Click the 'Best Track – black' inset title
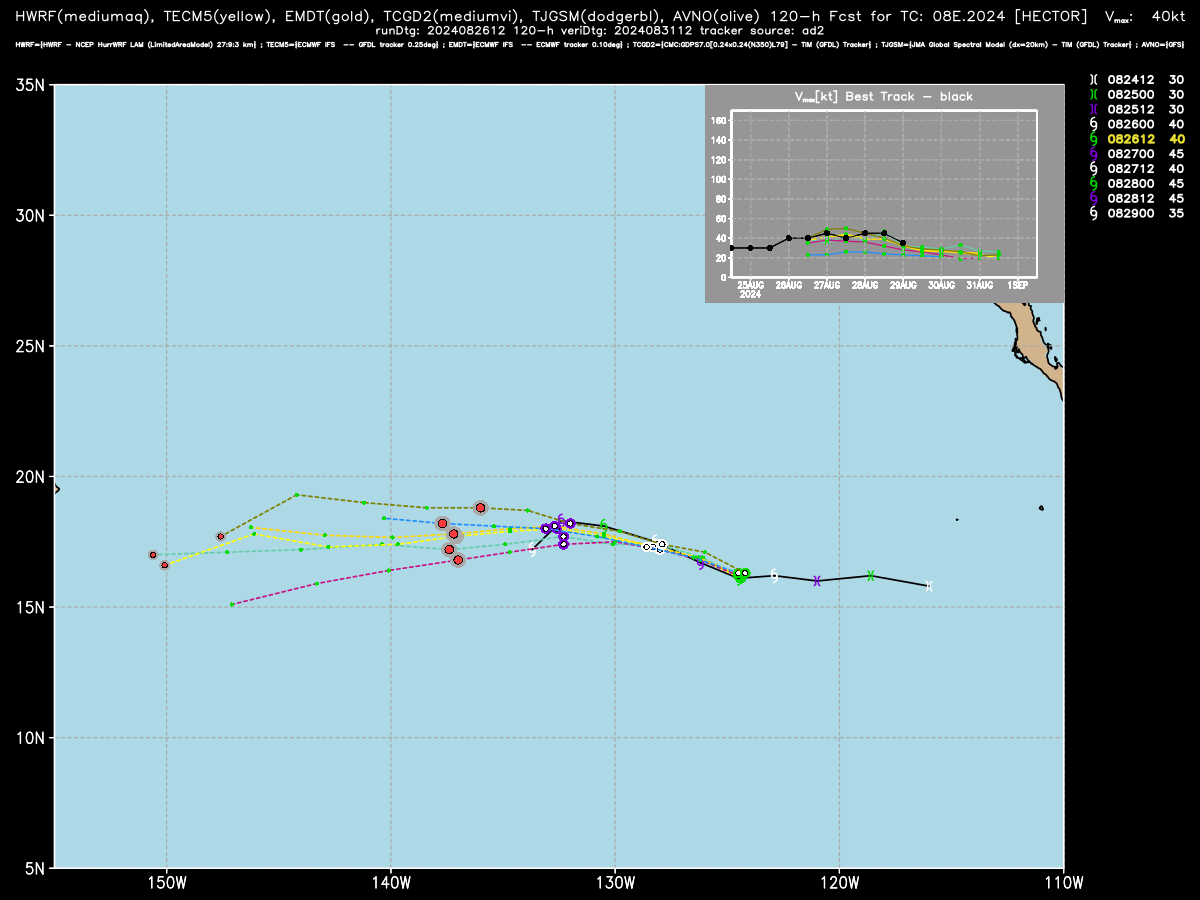The width and height of the screenshot is (1200, 900). 909,97
